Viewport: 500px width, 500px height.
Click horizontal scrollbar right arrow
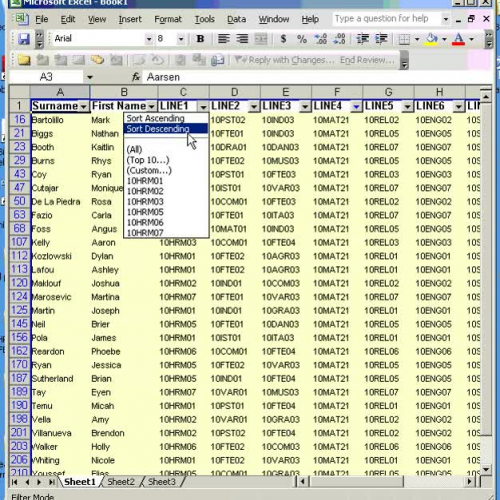pyautogui.click(x=469, y=481)
